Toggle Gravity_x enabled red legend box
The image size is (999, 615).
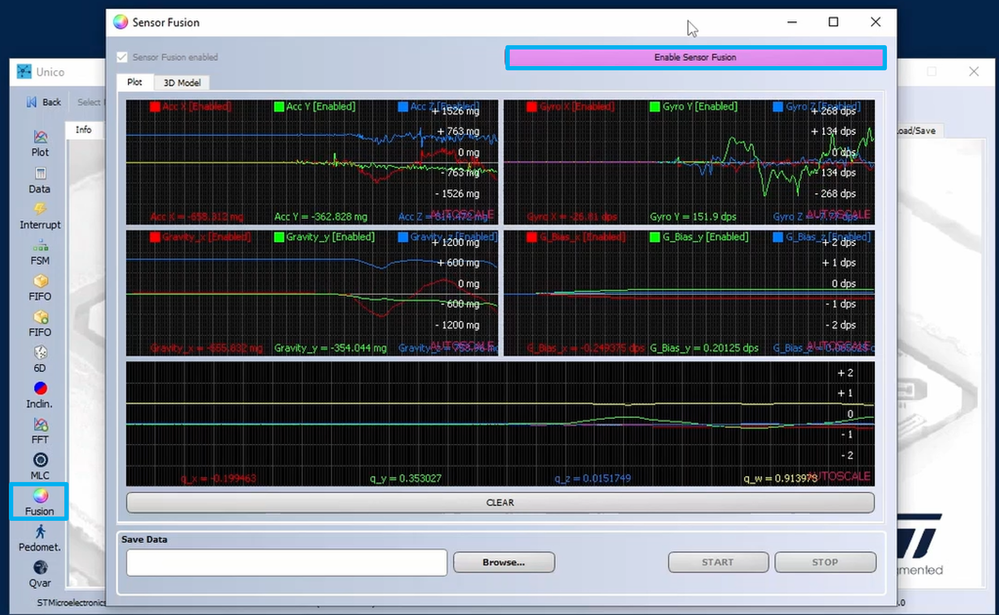(x=155, y=237)
